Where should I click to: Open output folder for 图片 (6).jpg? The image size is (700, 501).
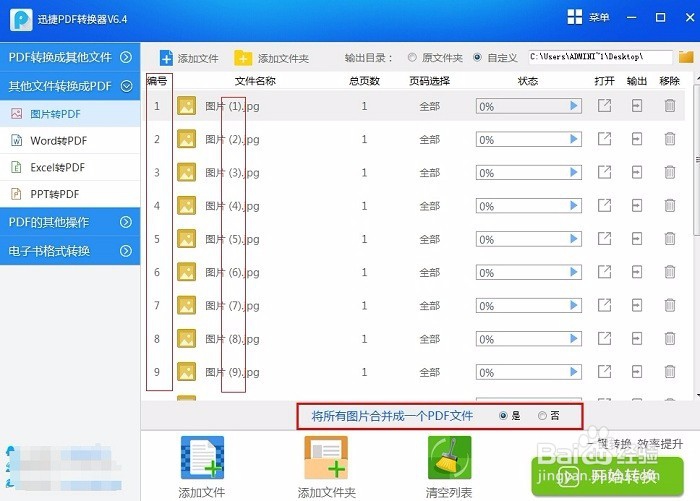637,272
